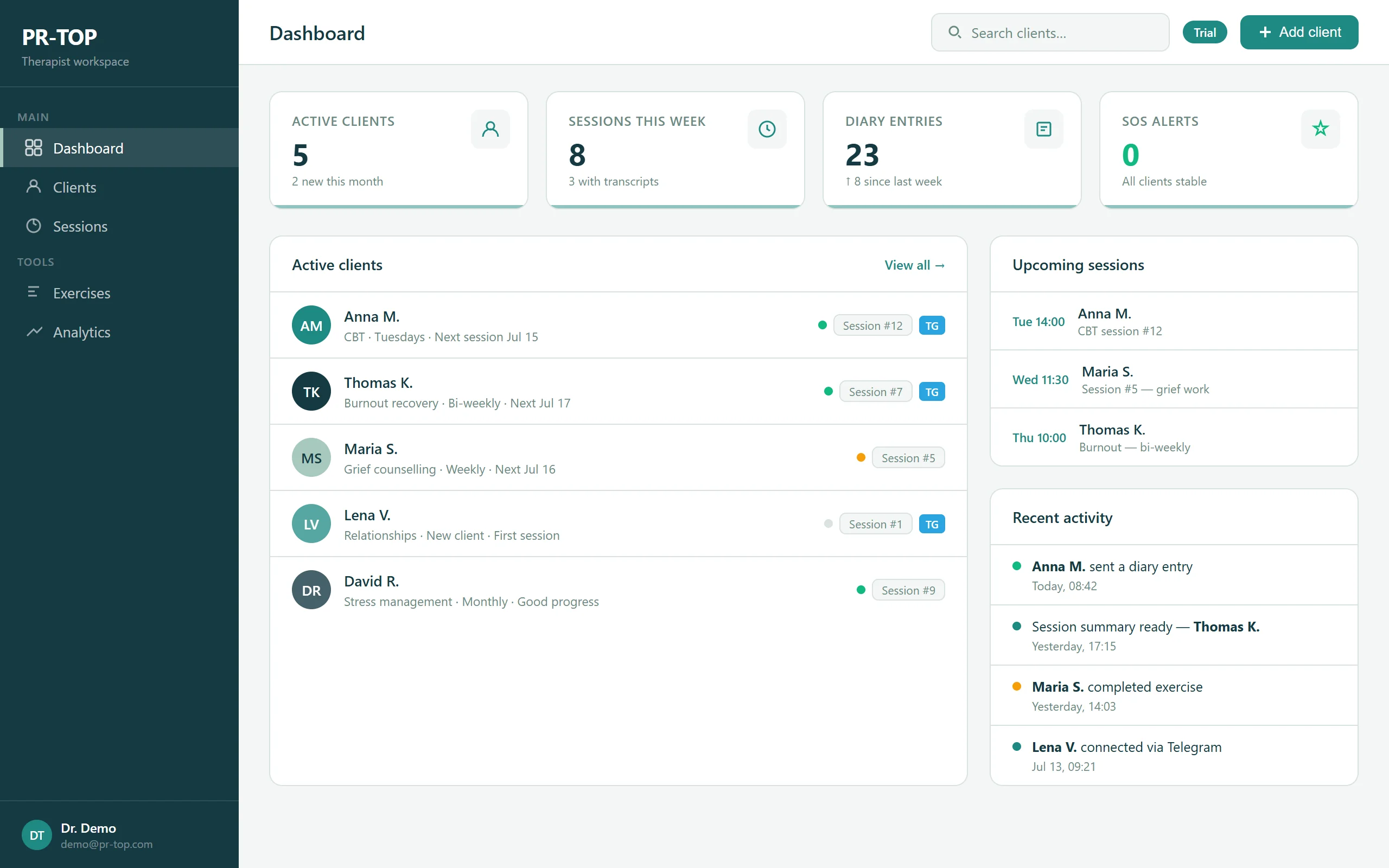Viewport: 1389px width, 868px height.
Task: Click the Analytics trend line icon
Action: (x=34, y=331)
